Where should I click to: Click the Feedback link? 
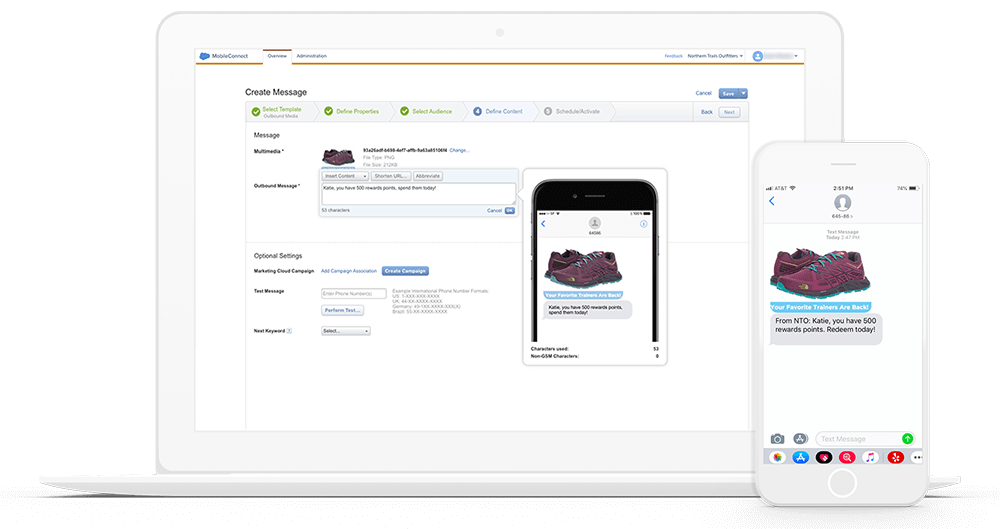(x=673, y=56)
